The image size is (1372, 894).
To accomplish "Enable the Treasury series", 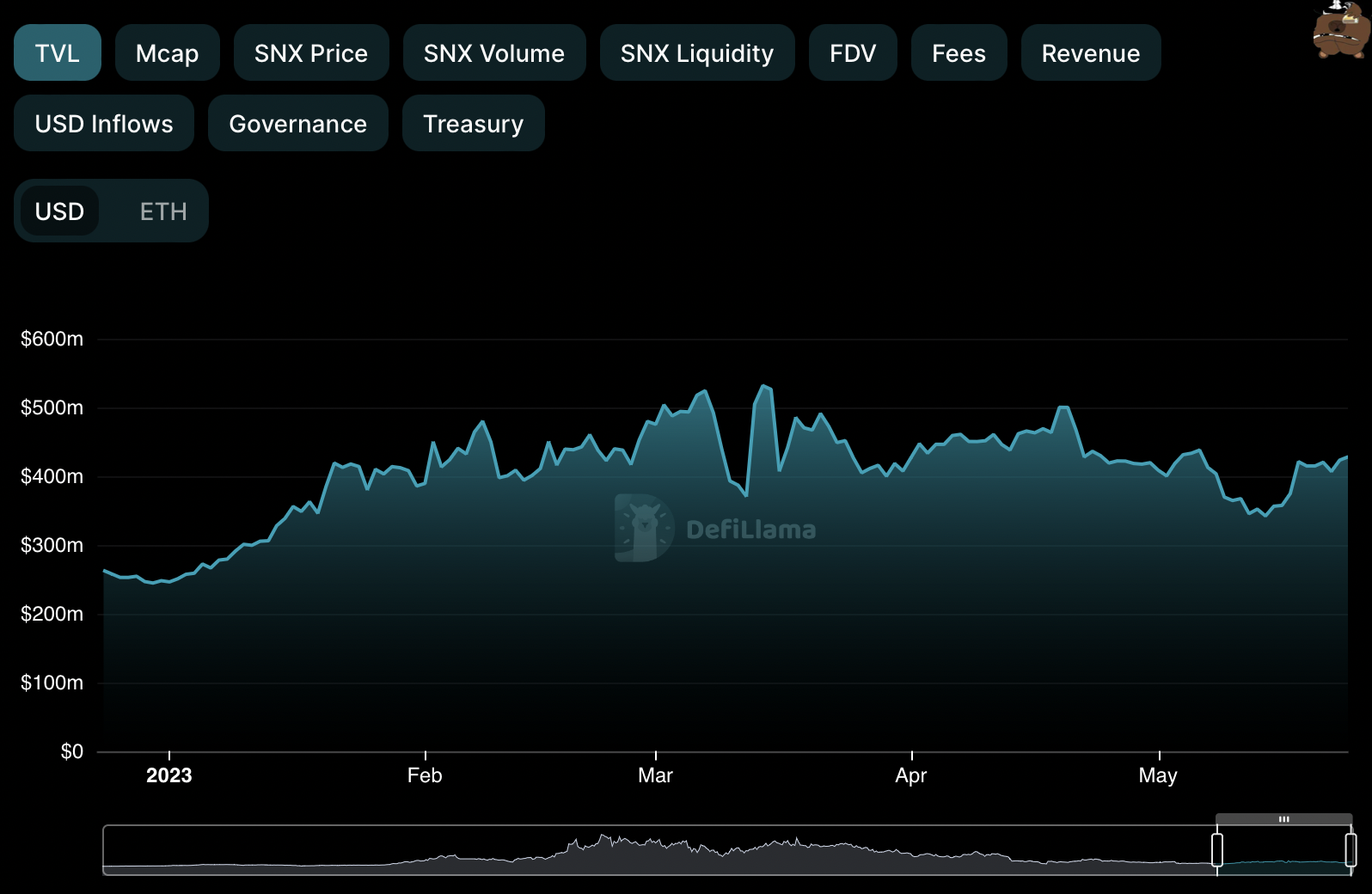I will [474, 123].
